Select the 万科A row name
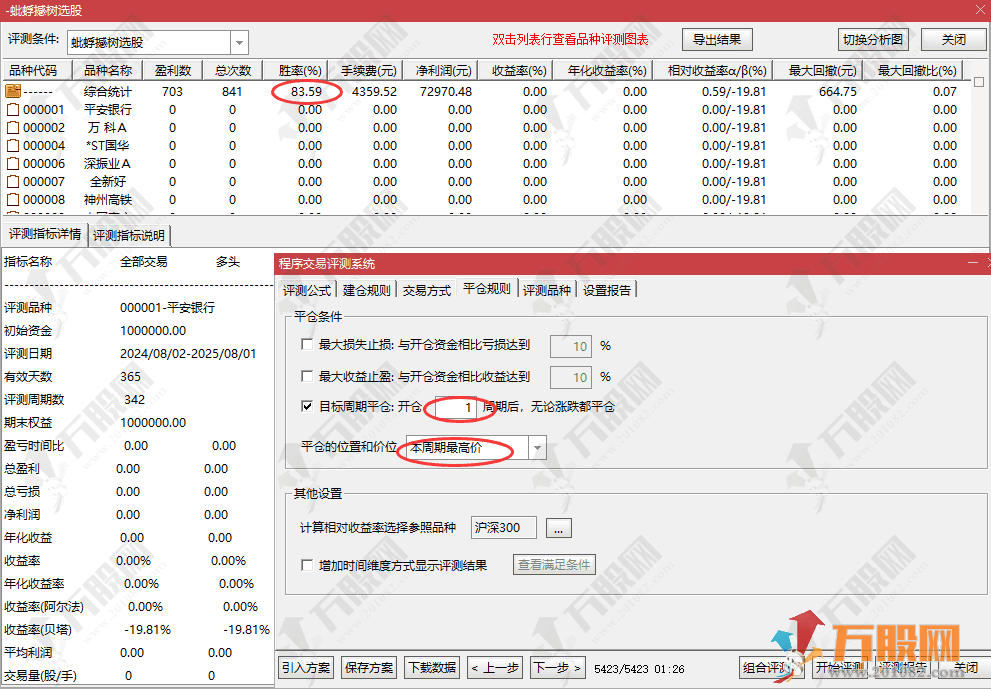991x689 pixels. click(x=108, y=128)
